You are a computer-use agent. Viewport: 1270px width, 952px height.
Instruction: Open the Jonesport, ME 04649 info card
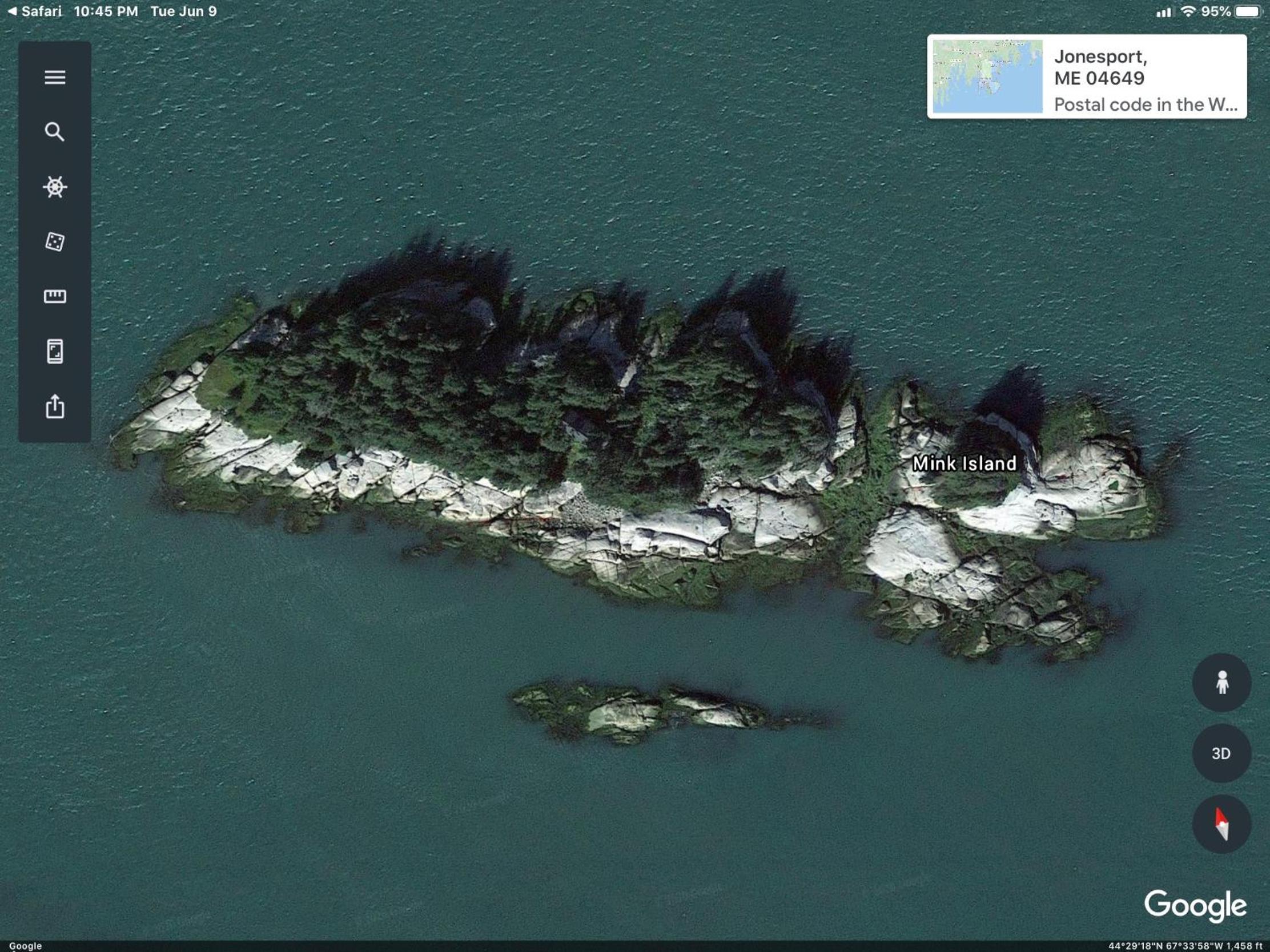coord(1087,76)
